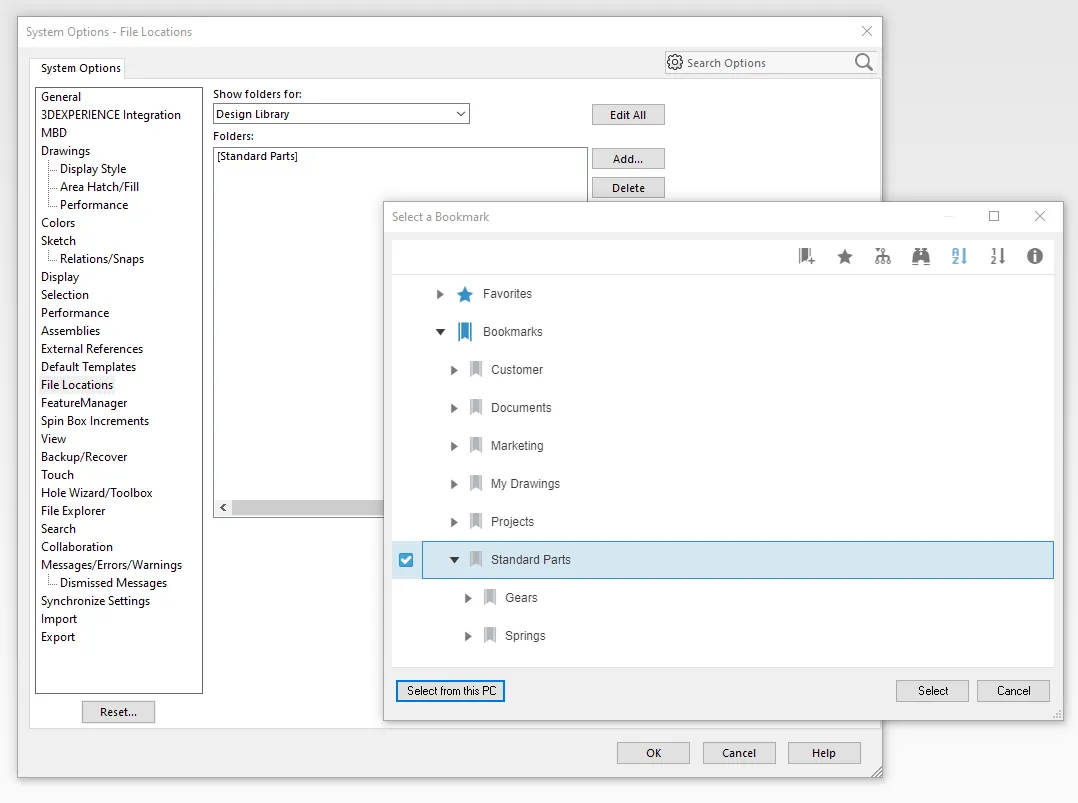Image resolution: width=1078 pixels, height=803 pixels.
Task: Select File Locations in the options list
Action: point(77,384)
